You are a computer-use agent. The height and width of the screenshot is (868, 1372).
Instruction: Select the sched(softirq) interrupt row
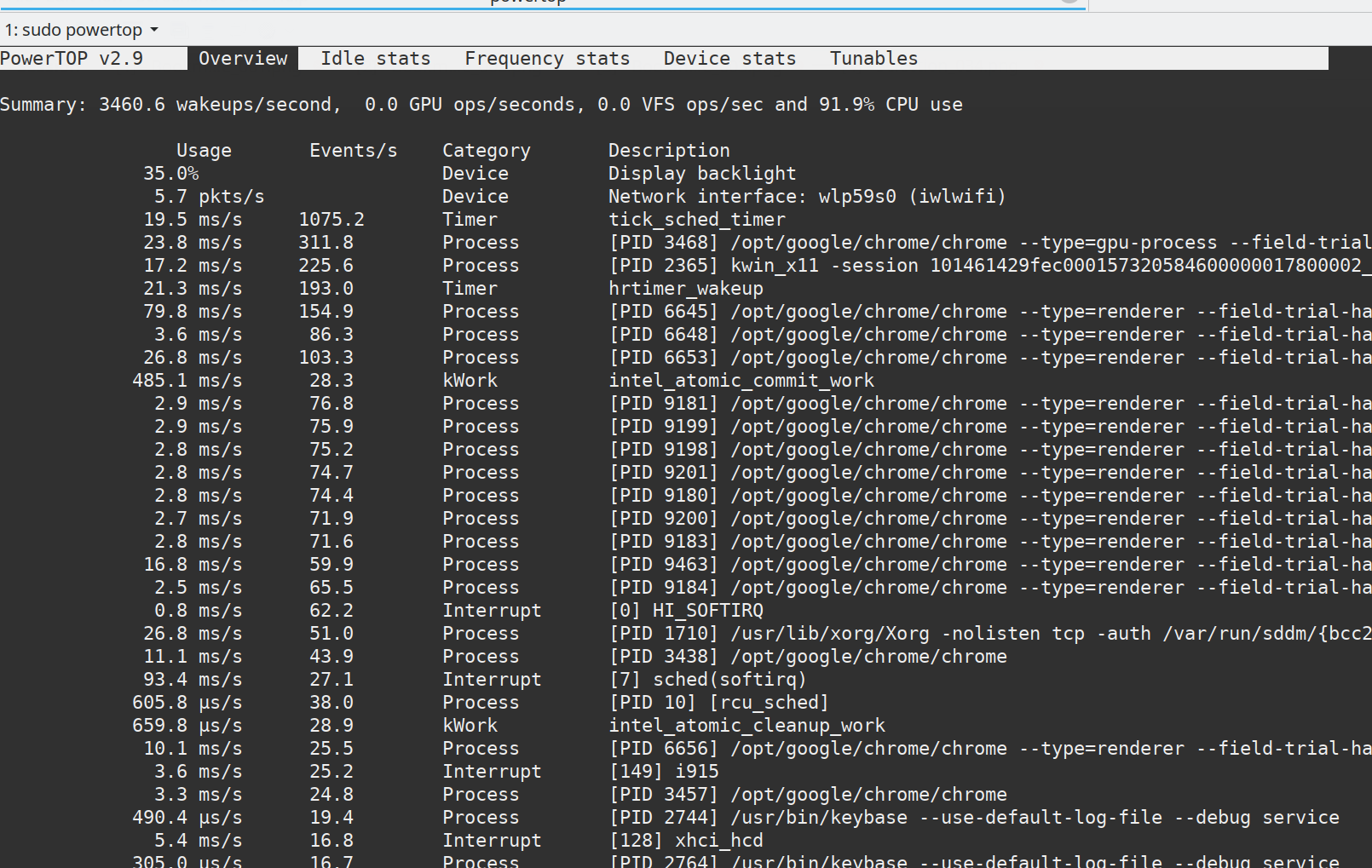point(686,679)
